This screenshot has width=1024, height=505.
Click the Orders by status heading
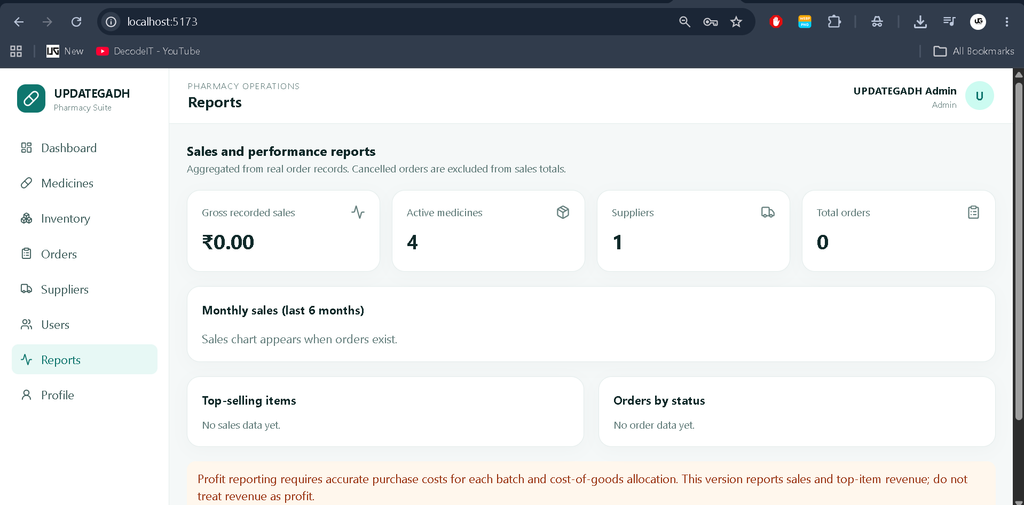(x=659, y=400)
